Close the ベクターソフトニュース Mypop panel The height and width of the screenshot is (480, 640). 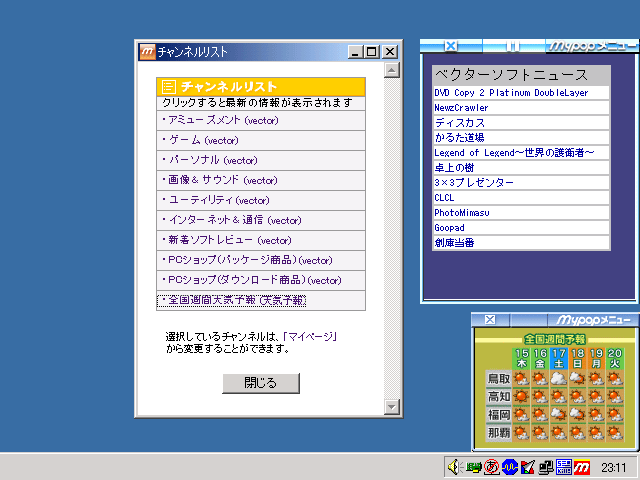pyautogui.click(x=451, y=46)
